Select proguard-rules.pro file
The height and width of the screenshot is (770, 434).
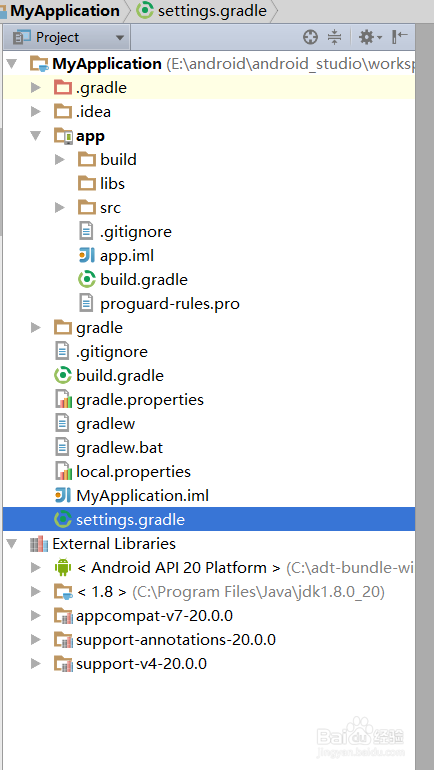(x=170, y=304)
